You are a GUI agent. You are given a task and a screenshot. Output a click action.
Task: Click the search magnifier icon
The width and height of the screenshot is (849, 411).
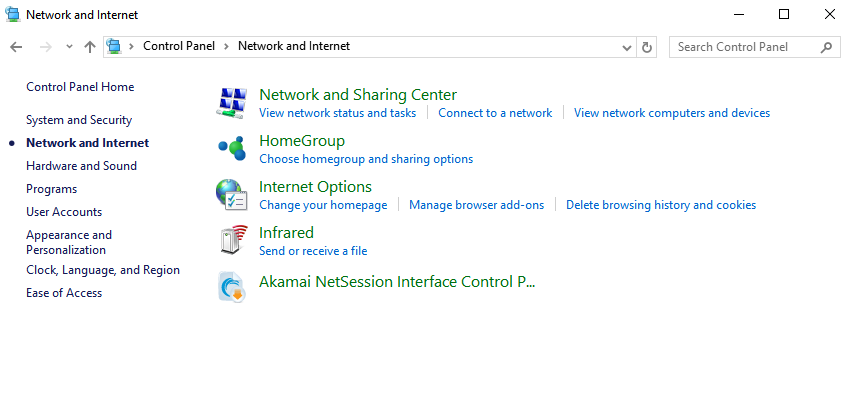tap(826, 47)
